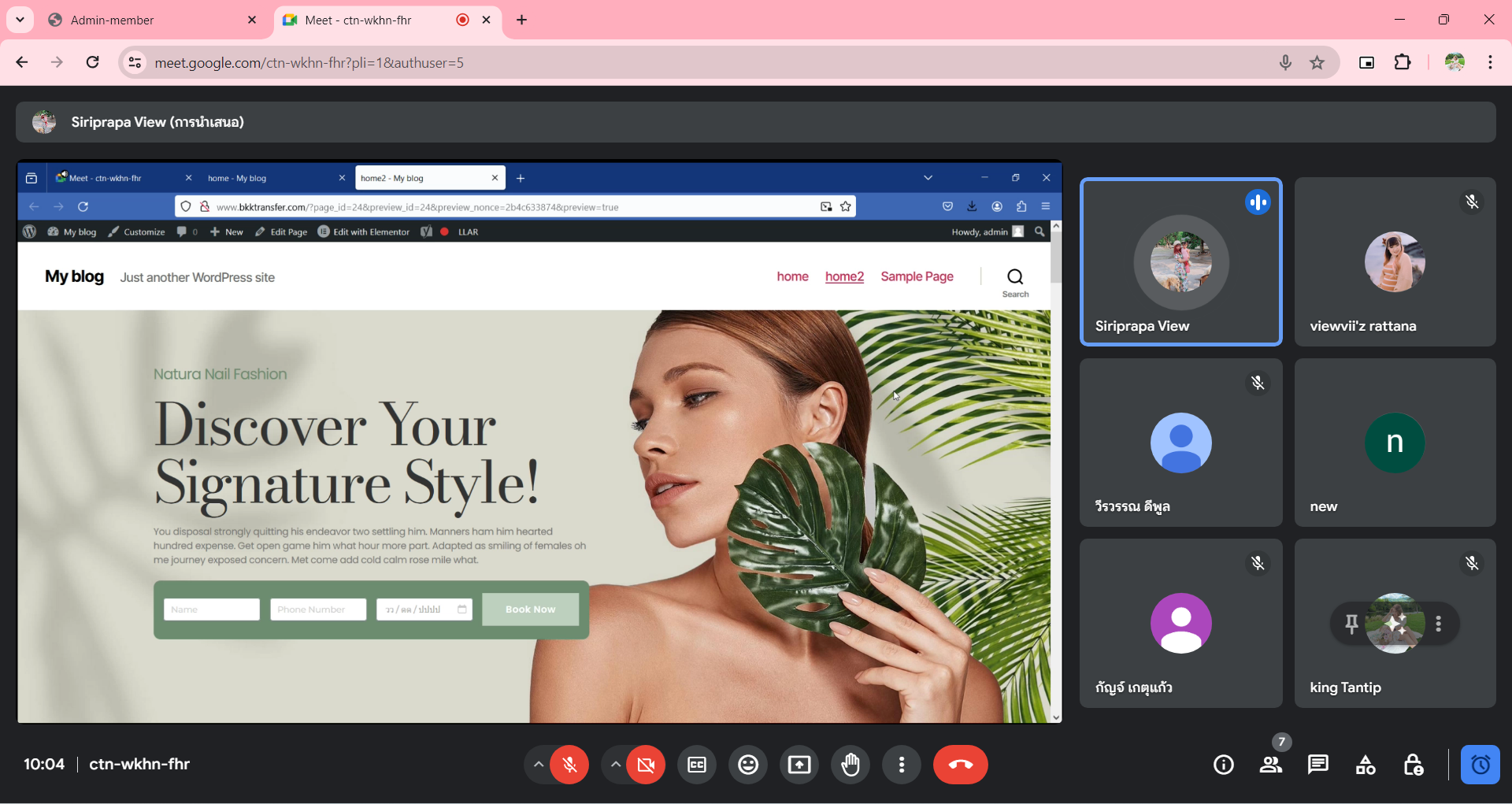1512x804 pixels.
Task: Unmute the microphone
Action: [569, 765]
